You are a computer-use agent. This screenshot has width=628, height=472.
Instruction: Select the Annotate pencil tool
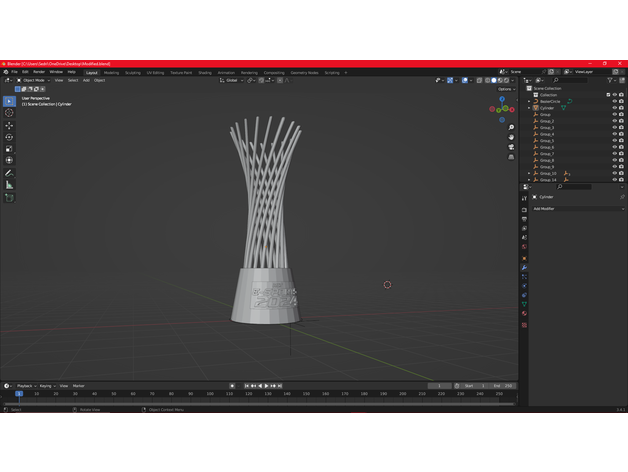pos(9,173)
